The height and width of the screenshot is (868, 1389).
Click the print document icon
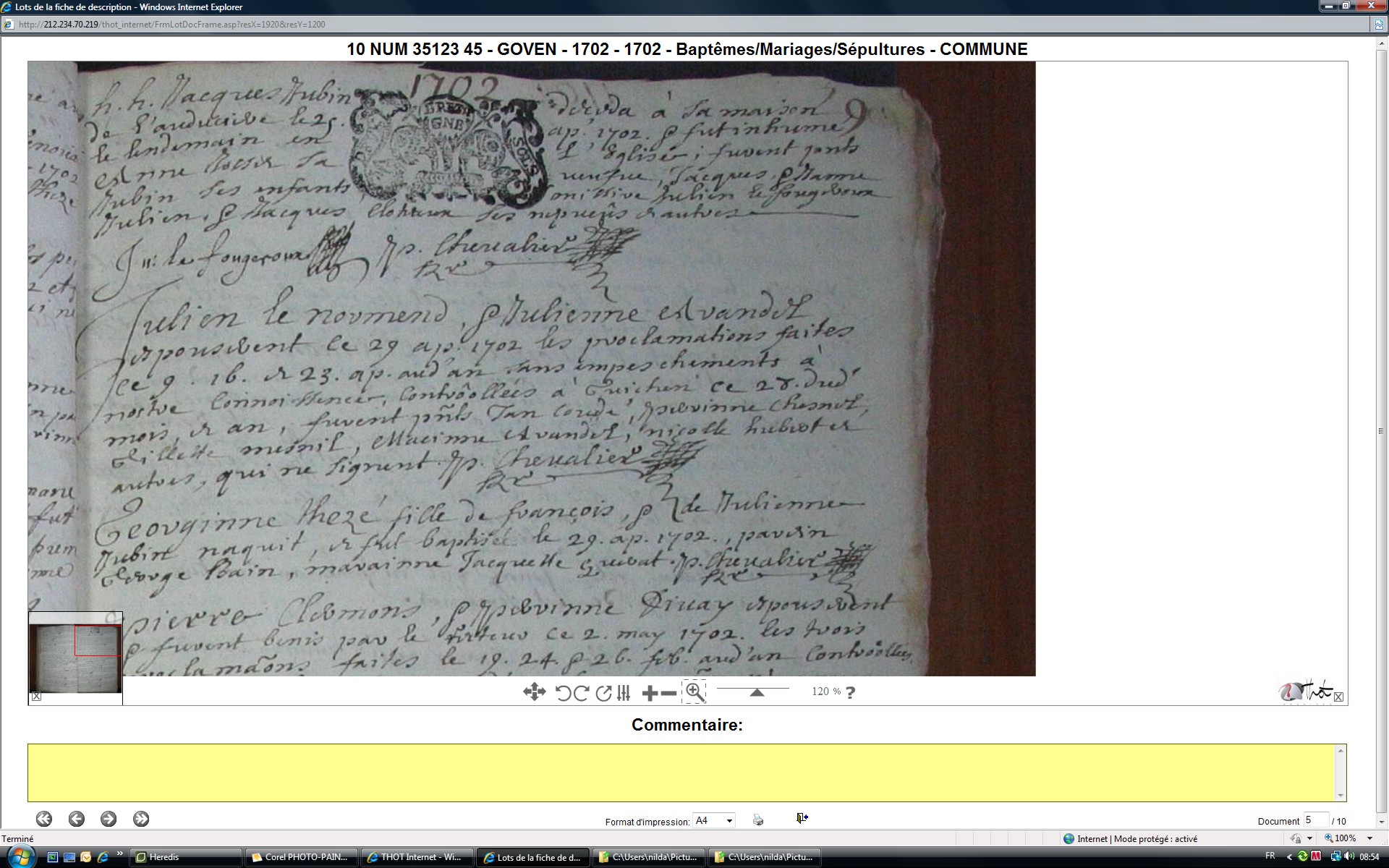point(758,820)
